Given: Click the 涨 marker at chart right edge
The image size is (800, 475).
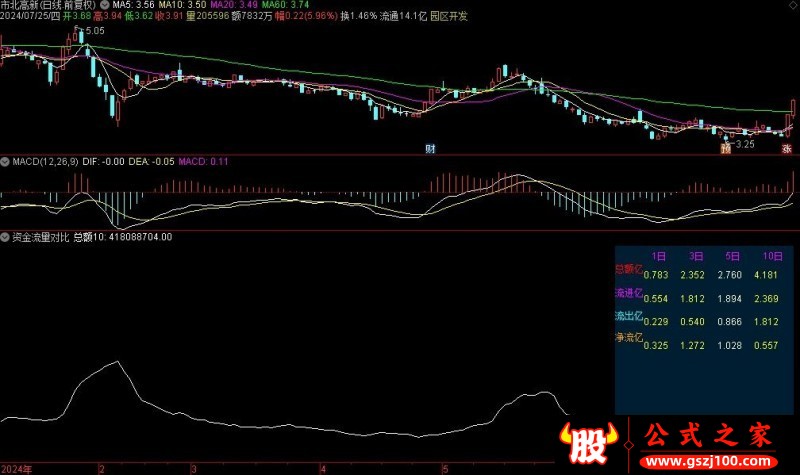Looking at the screenshot, I should point(787,149).
